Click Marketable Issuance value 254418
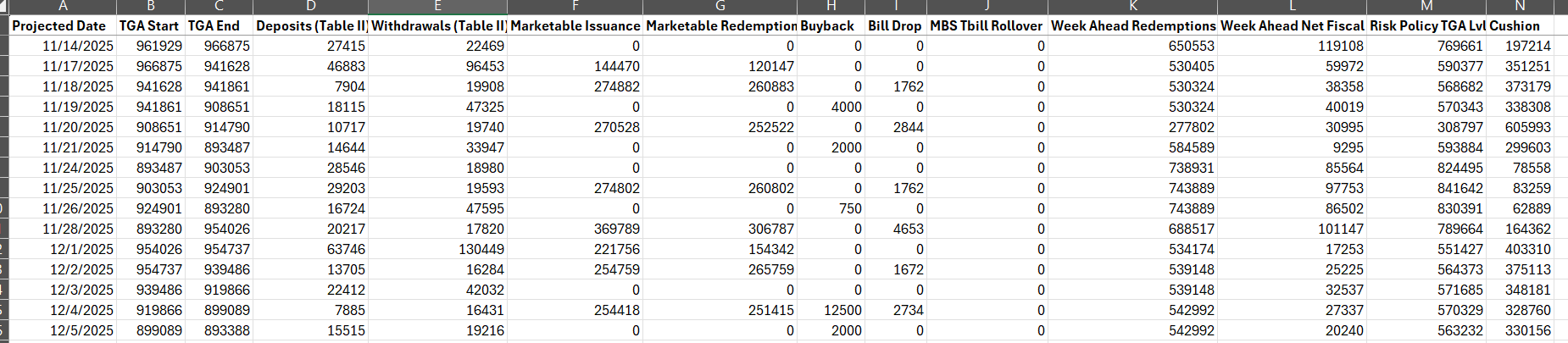The width and height of the screenshot is (1568, 343). tap(575, 310)
